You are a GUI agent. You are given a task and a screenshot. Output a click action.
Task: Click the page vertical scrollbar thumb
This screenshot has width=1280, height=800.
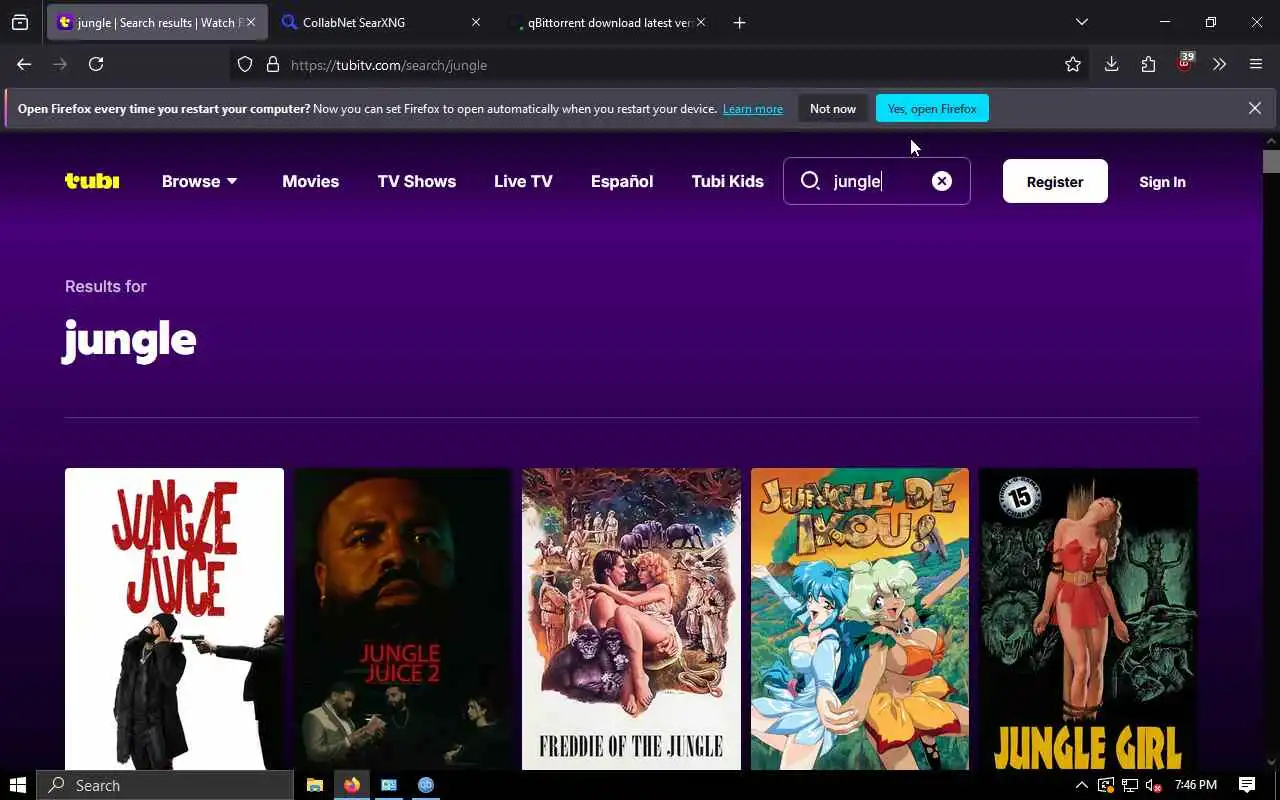tap(1271, 161)
